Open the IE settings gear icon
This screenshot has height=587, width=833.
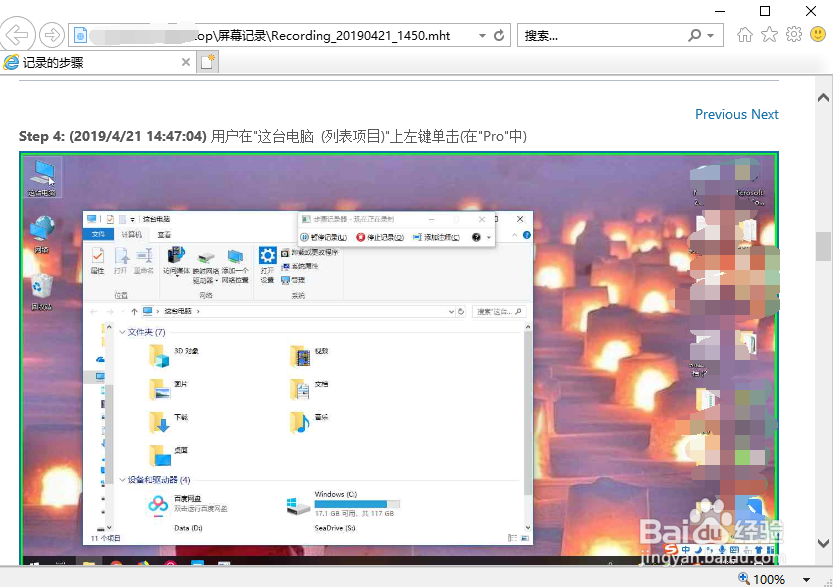(793, 33)
